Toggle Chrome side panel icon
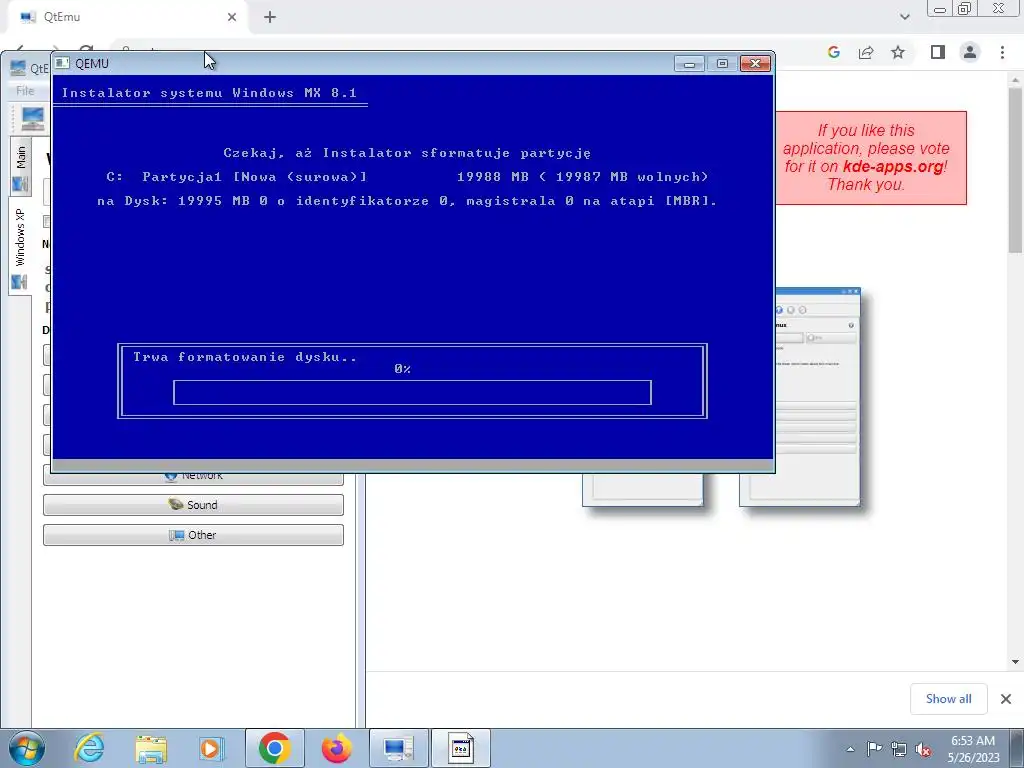1024x768 pixels. click(938, 52)
